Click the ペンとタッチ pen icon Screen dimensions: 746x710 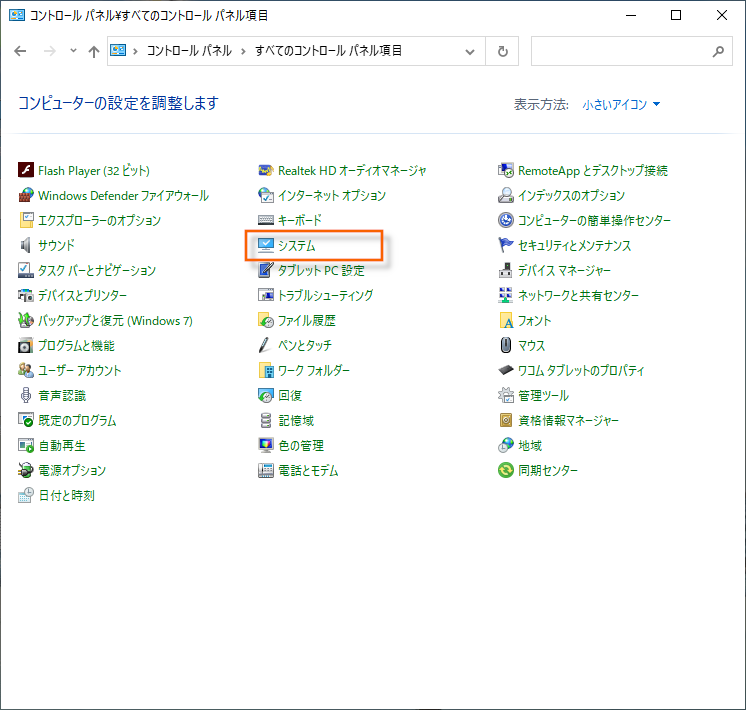tap(265, 345)
